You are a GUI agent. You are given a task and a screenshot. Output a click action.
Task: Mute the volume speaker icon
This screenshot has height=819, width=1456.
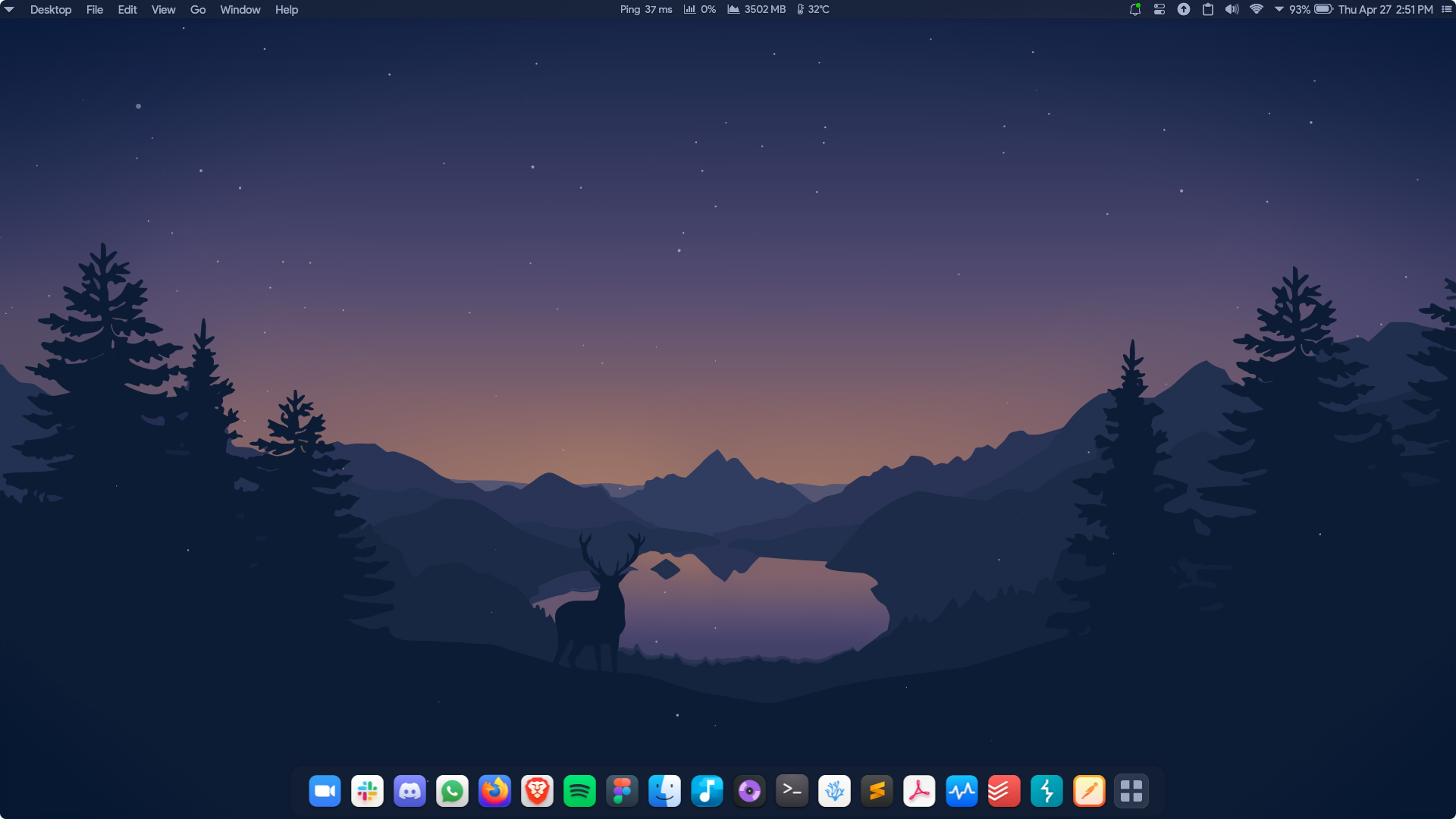(x=1232, y=9)
